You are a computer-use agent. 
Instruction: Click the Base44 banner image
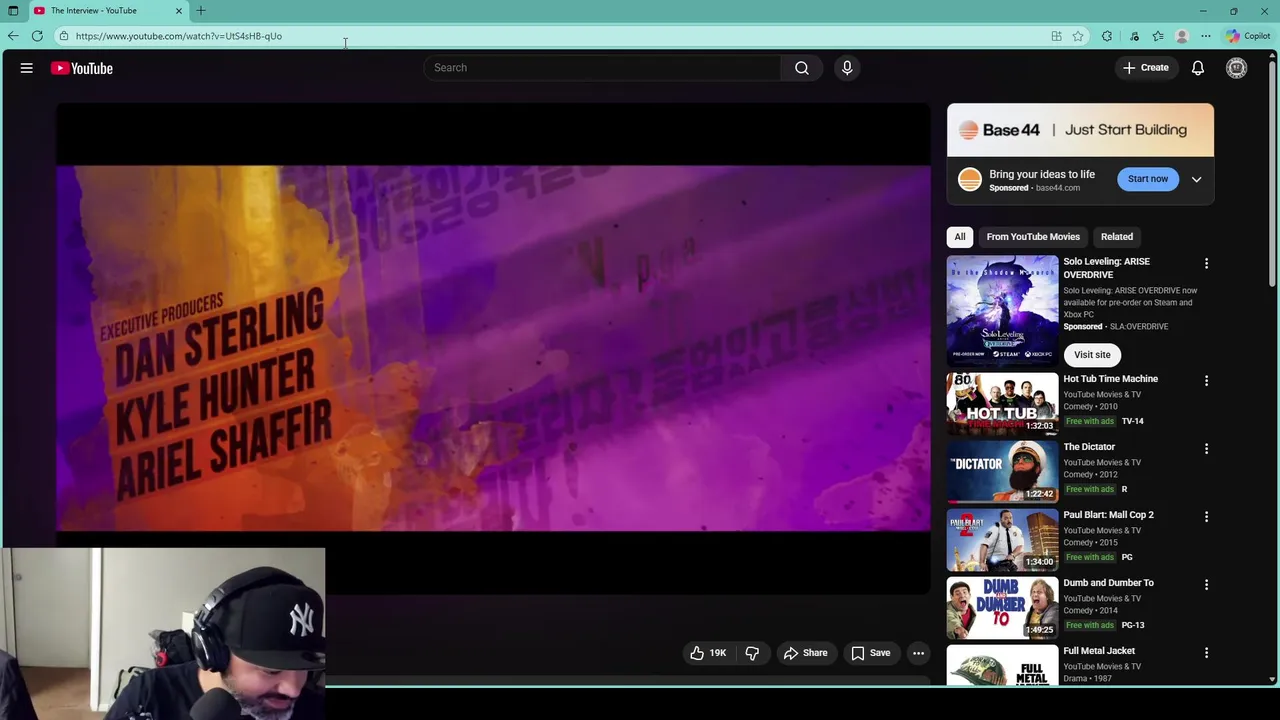1080,130
